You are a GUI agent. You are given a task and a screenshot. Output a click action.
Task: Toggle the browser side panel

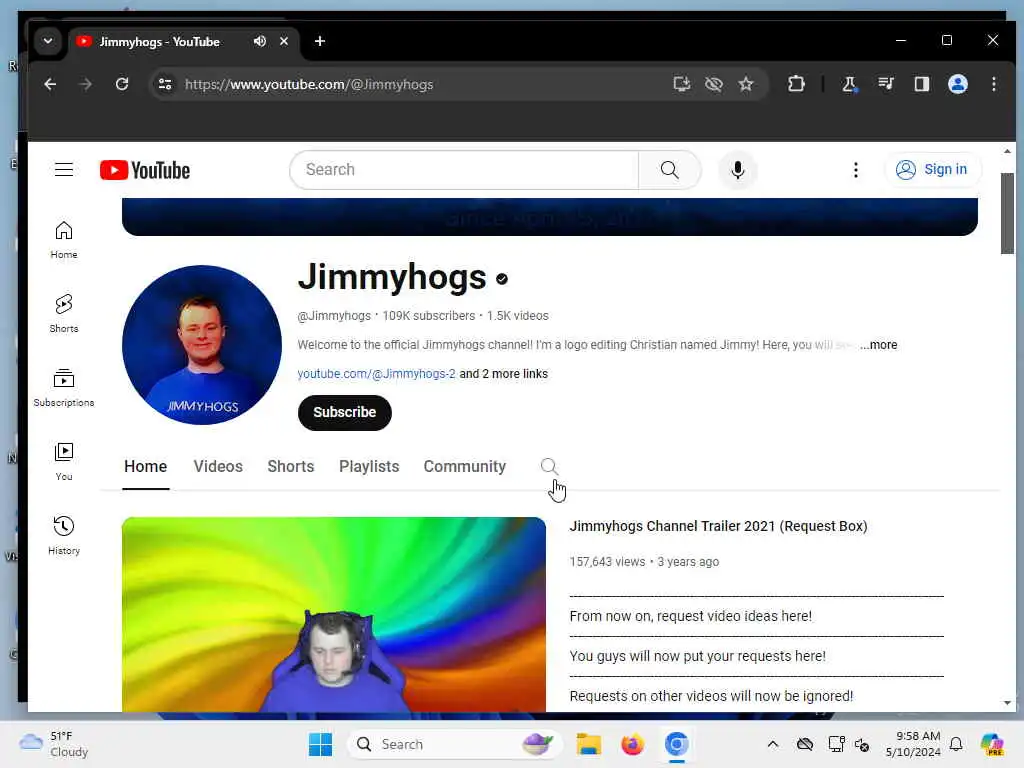click(x=921, y=84)
